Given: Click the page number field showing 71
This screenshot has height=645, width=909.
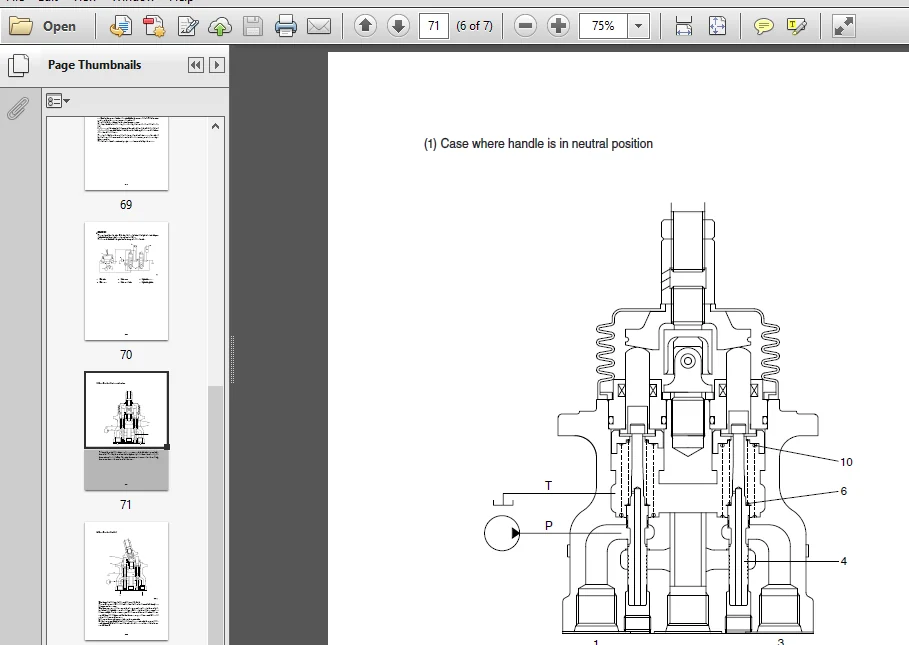Looking at the screenshot, I should pyautogui.click(x=434, y=26).
